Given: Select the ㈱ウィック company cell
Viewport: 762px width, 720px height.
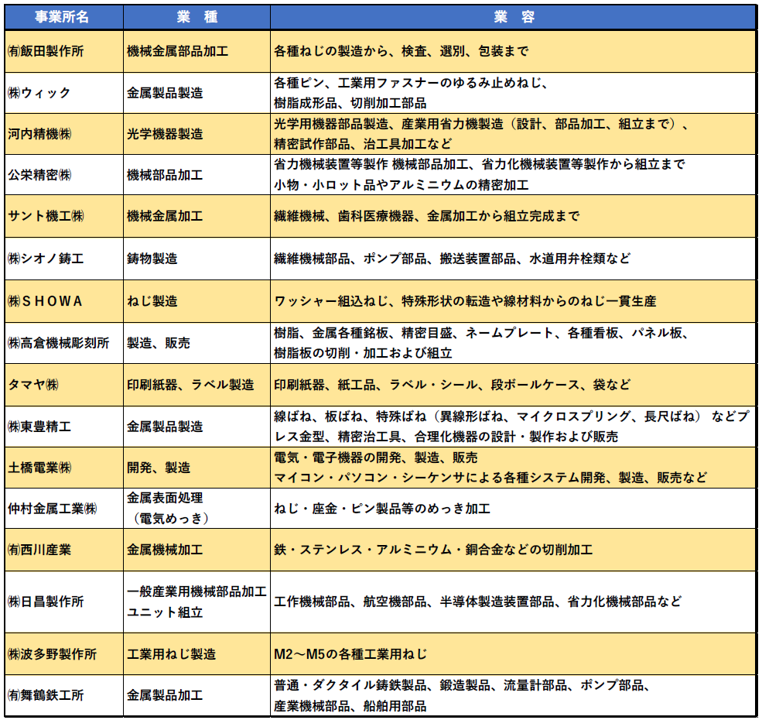Looking at the screenshot, I should click(64, 93).
